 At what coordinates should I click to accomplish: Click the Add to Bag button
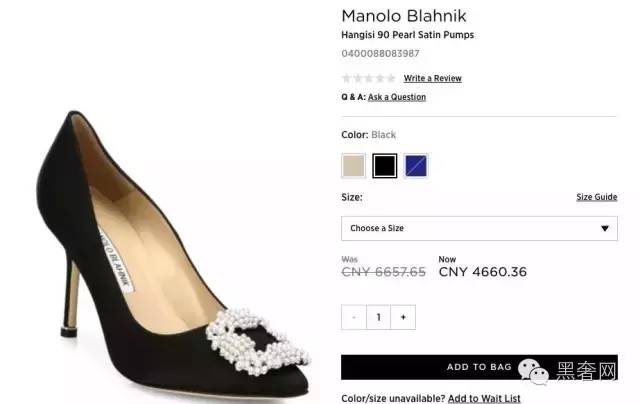click(x=478, y=367)
